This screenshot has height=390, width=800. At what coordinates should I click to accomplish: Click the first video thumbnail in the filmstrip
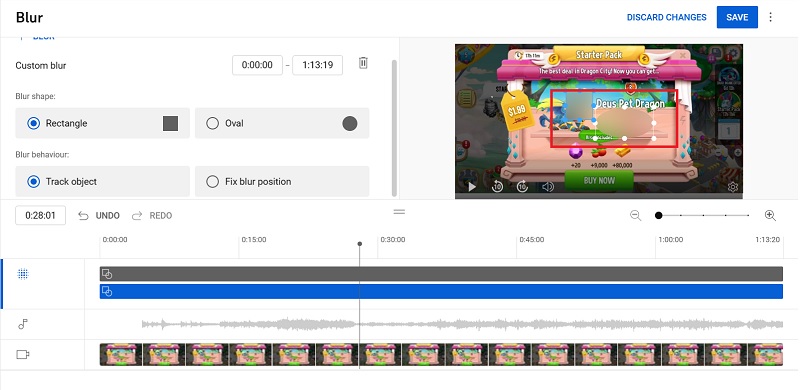pos(121,354)
